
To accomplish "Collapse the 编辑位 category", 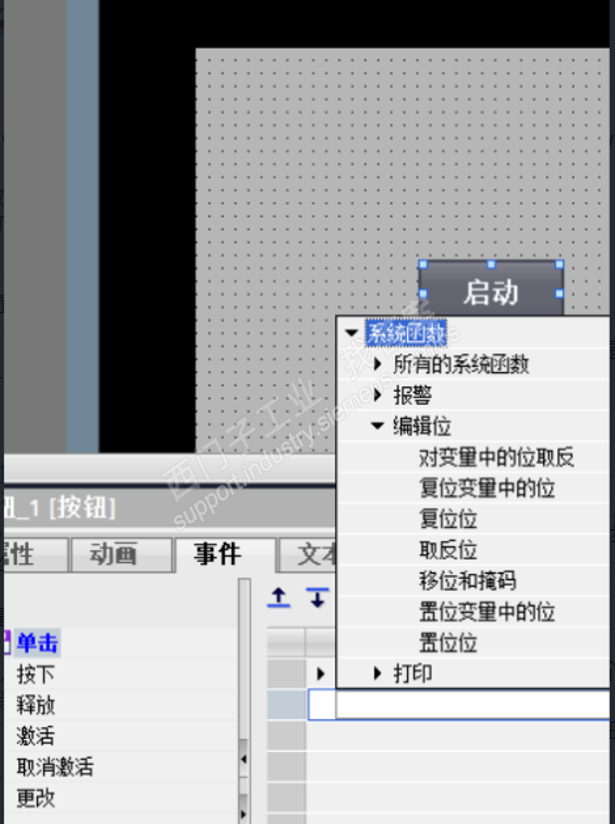I will point(377,426).
